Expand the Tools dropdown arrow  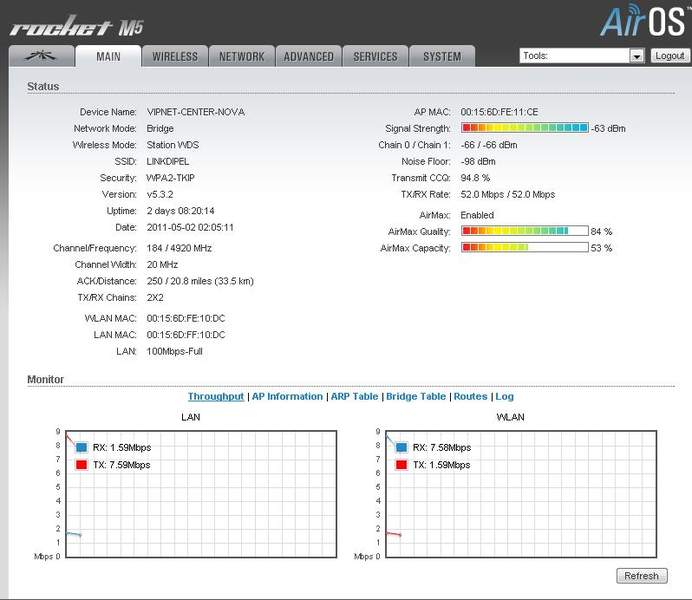(636, 56)
